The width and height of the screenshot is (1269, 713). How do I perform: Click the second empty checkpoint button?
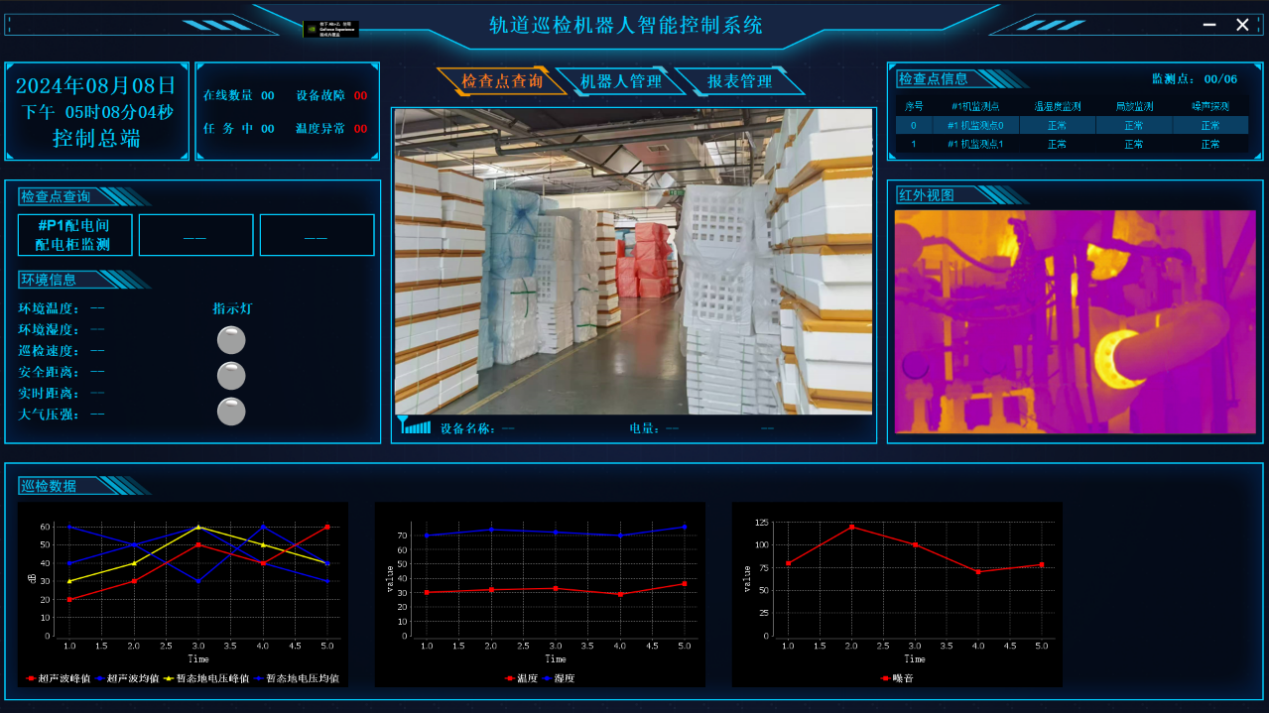tap(196, 235)
